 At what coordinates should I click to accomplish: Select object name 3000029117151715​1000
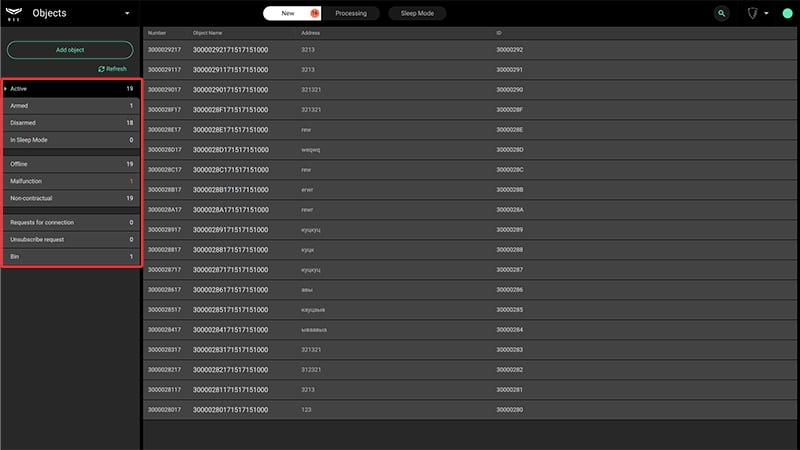pos(230,70)
